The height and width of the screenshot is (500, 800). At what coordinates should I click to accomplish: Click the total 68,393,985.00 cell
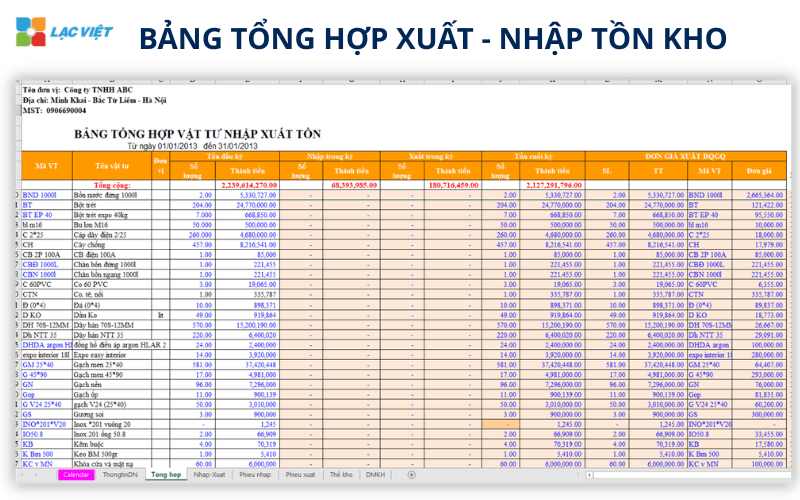tap(353, 185)
